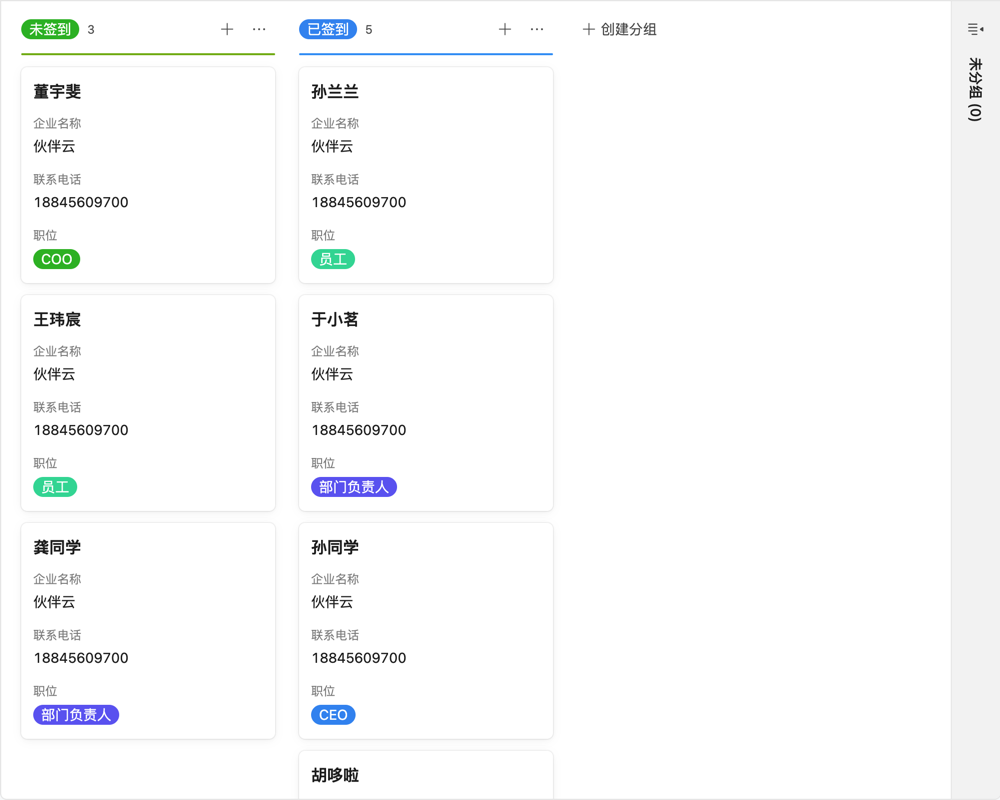The width and height of the screenshot is (1000, 800).
Task: Click the plus icon on the 未签到 column
Action: coord(228,29)
